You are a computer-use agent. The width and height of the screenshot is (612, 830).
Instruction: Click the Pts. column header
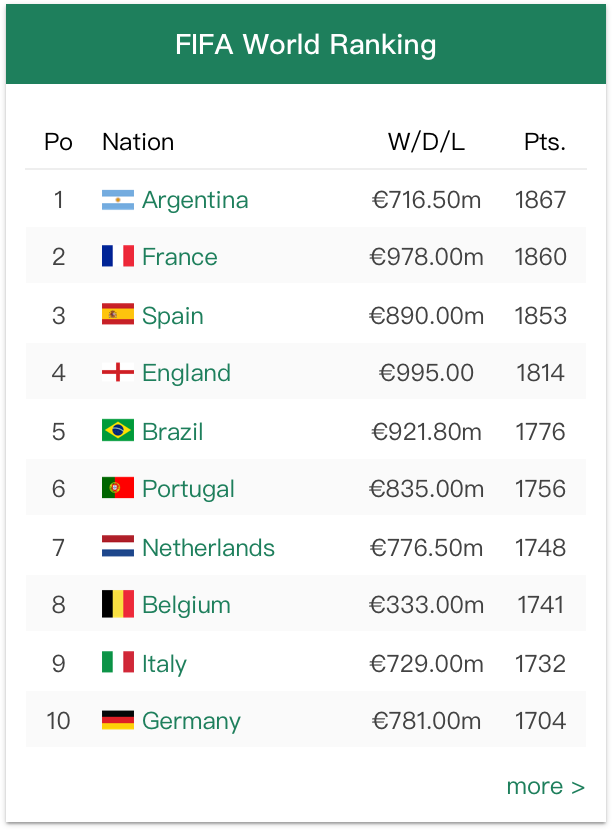point(544,142)
